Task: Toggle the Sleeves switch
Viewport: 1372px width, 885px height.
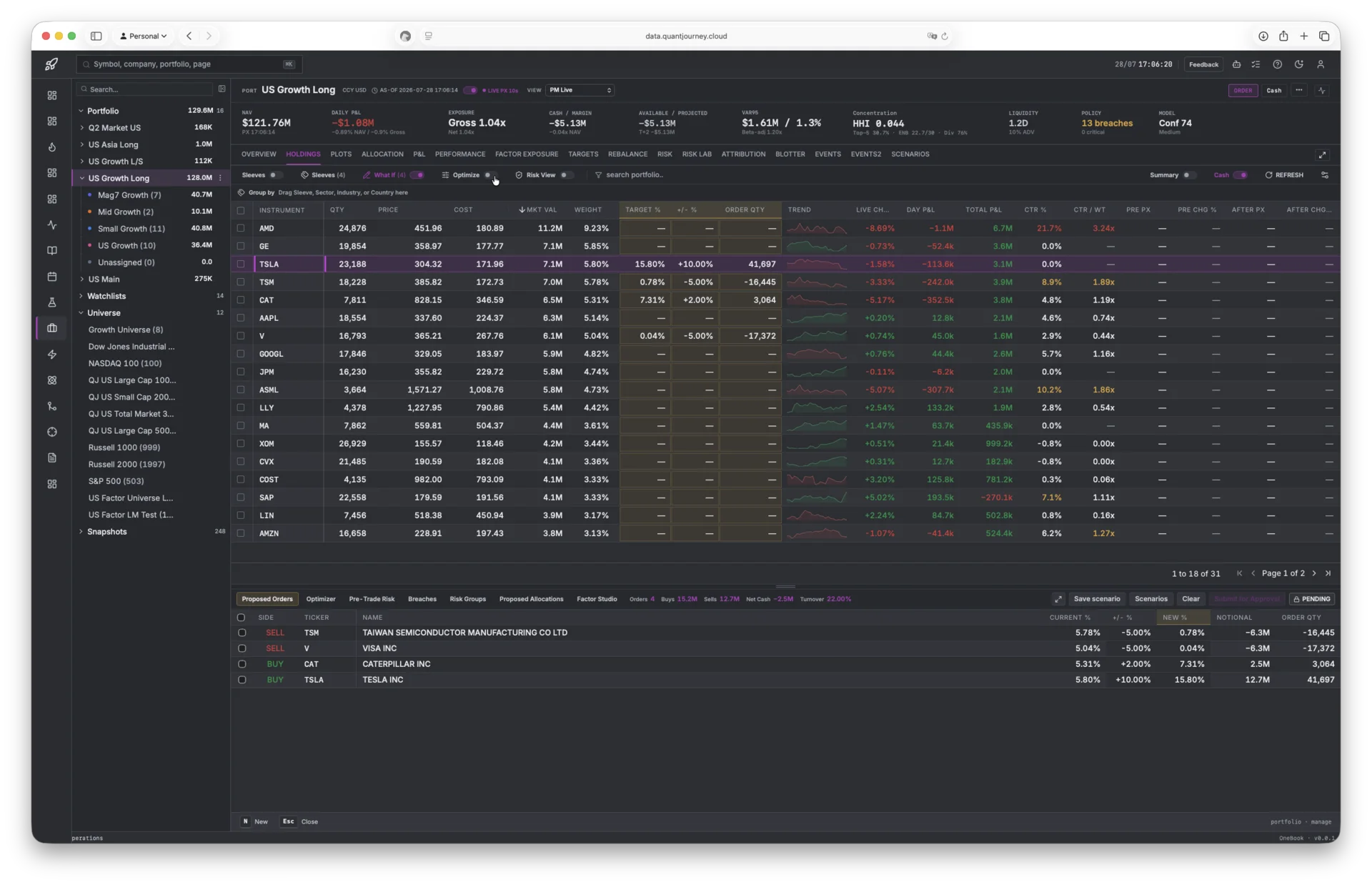Action: [x=275, y=175]
